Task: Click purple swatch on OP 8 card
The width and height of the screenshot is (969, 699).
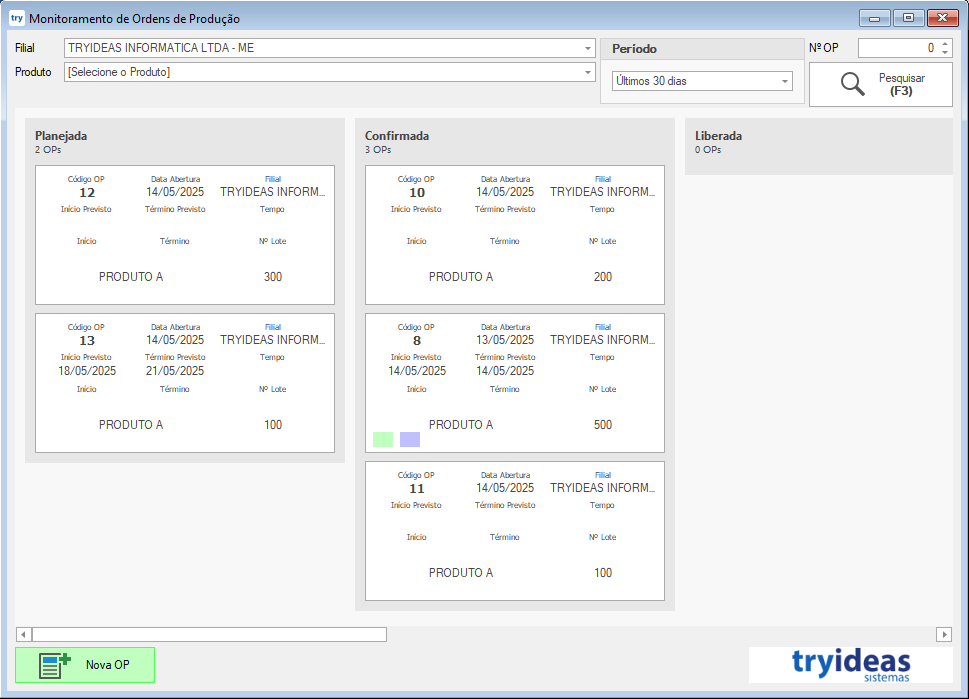Action: pyautogui.click(x=410, y=439)
